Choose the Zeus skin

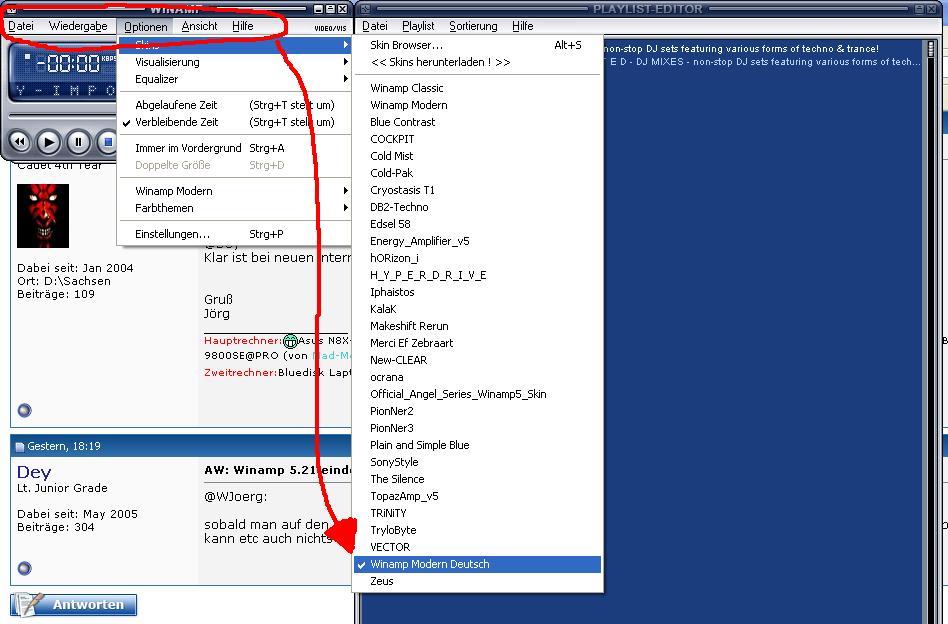478,580
